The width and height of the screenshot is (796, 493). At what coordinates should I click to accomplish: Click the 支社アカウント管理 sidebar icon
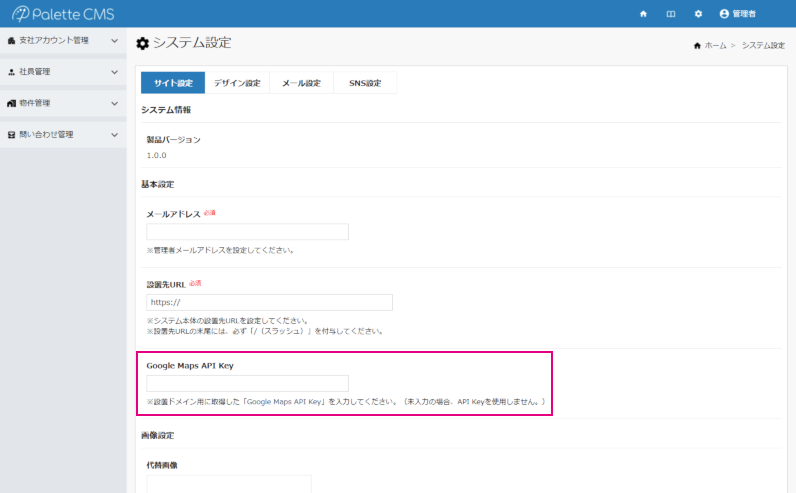pyautogui.click(x=11, y=41)
